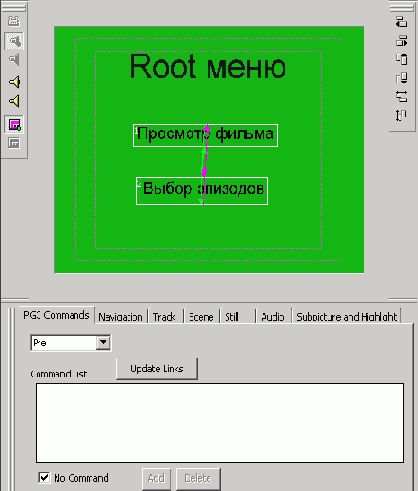Image resolution: width=418 pixels, height=491 pixels.
Task: Click inside the empty command list box
Action: click(220, 423)
